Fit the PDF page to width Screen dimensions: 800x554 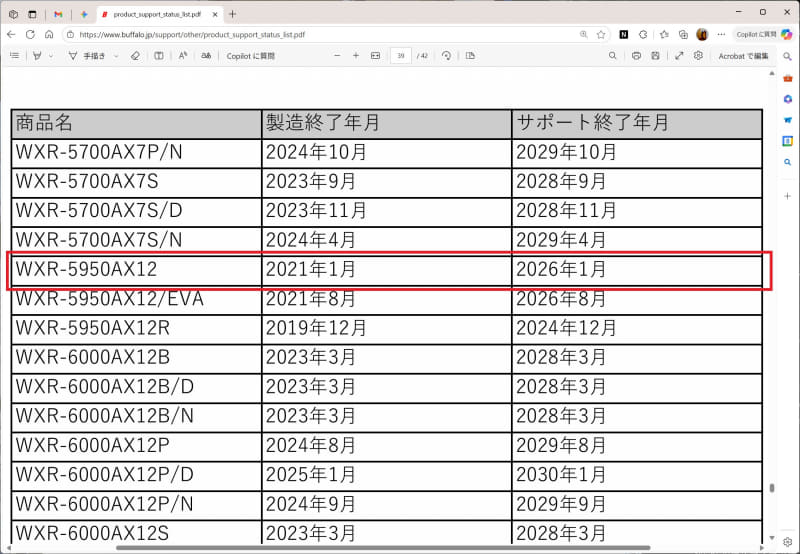(376, 56)
